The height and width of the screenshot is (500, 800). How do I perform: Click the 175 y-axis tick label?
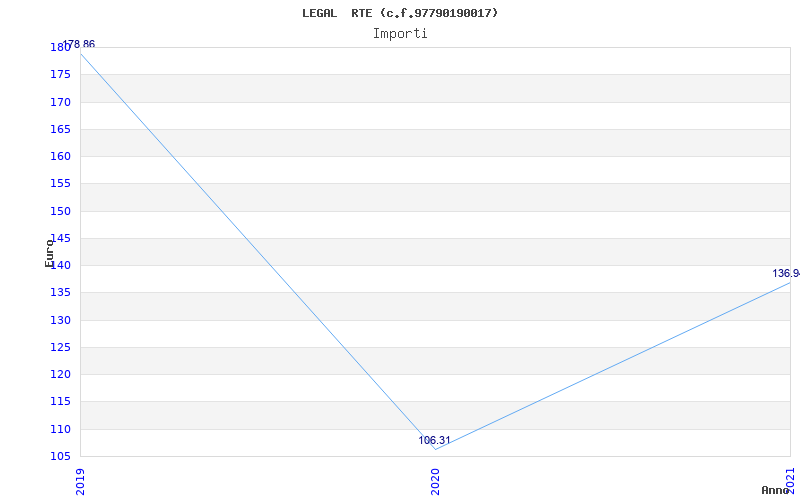[x=60, y=74]
